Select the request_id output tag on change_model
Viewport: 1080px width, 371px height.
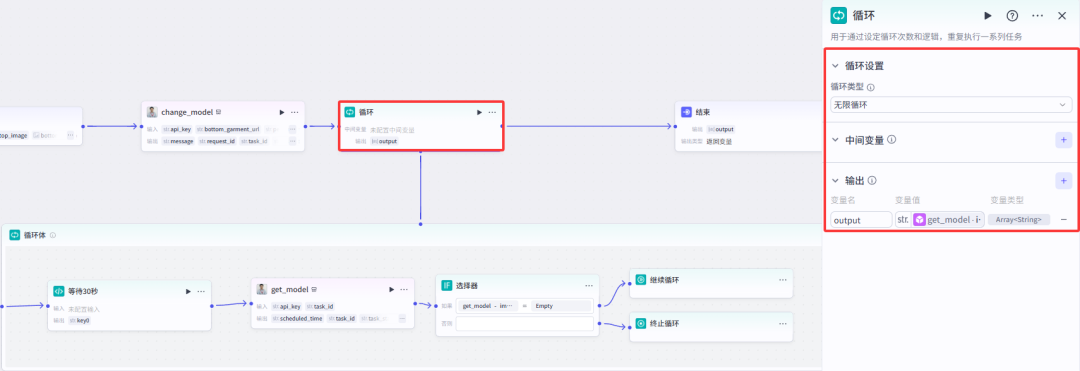tap(218, 141)
